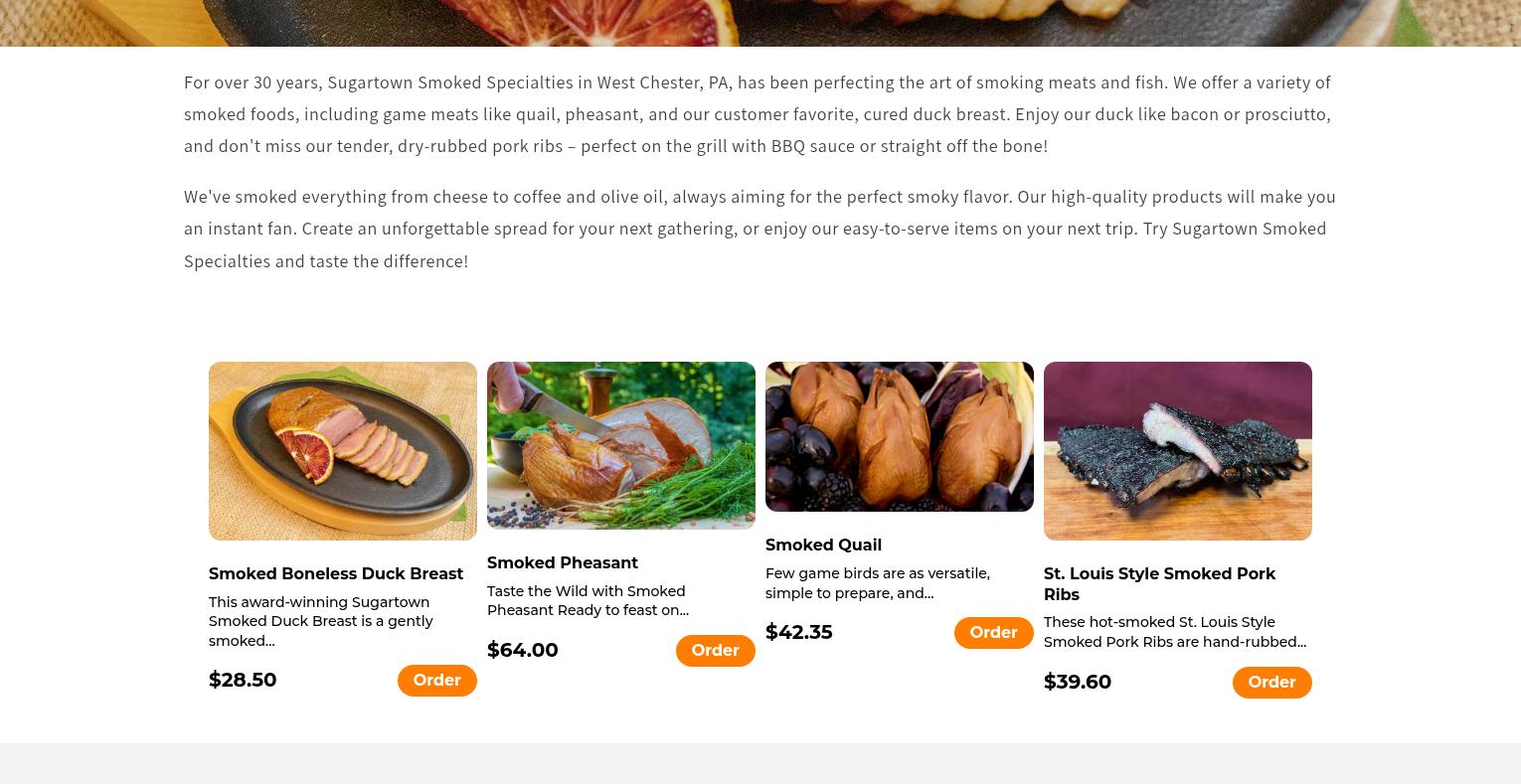This screenshot has height=784, width=1521.
Task: Click the $64.00 price under Smoked Pheasant
Action: [522, 650]
